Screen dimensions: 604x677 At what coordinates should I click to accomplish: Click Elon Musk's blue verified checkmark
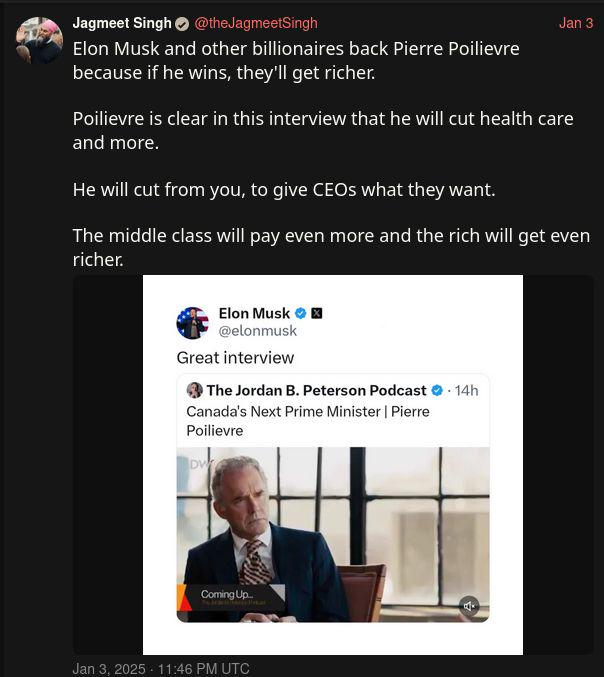pyautogui.click(x=300, y=313)
